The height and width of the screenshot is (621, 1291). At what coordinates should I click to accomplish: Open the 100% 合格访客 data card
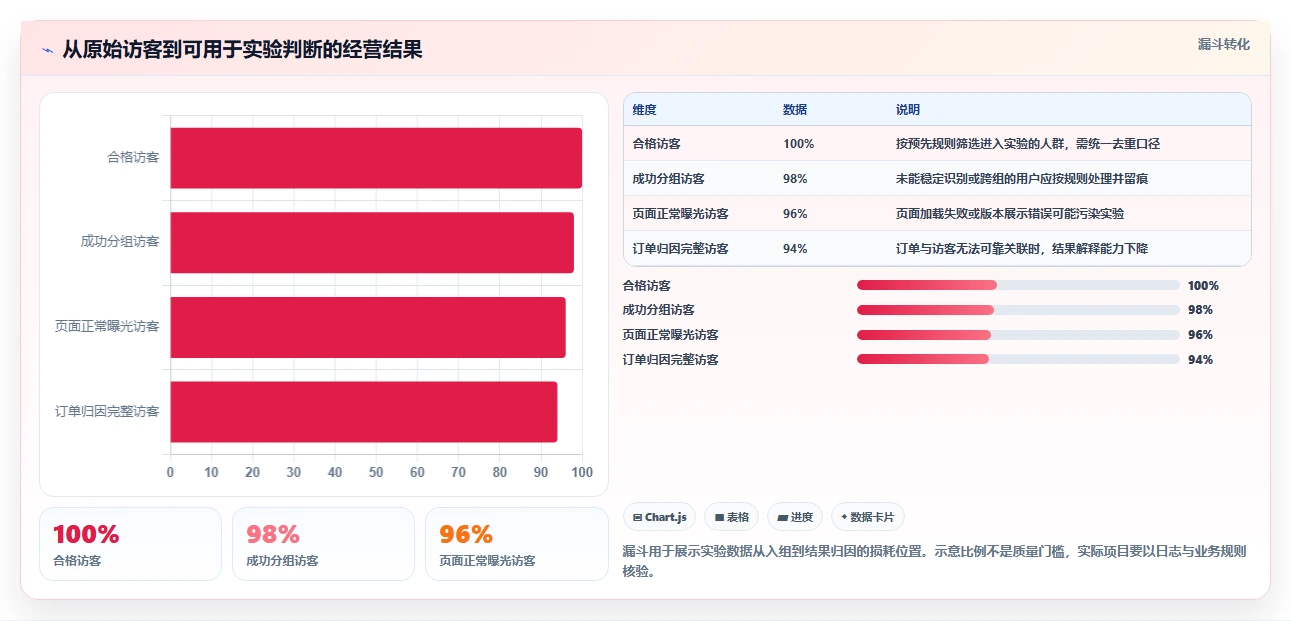coord(130,544)
